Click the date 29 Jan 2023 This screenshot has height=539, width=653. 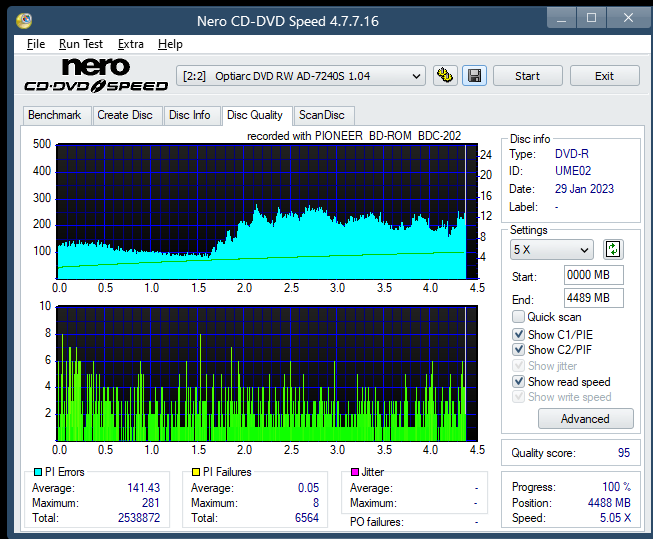584,189
